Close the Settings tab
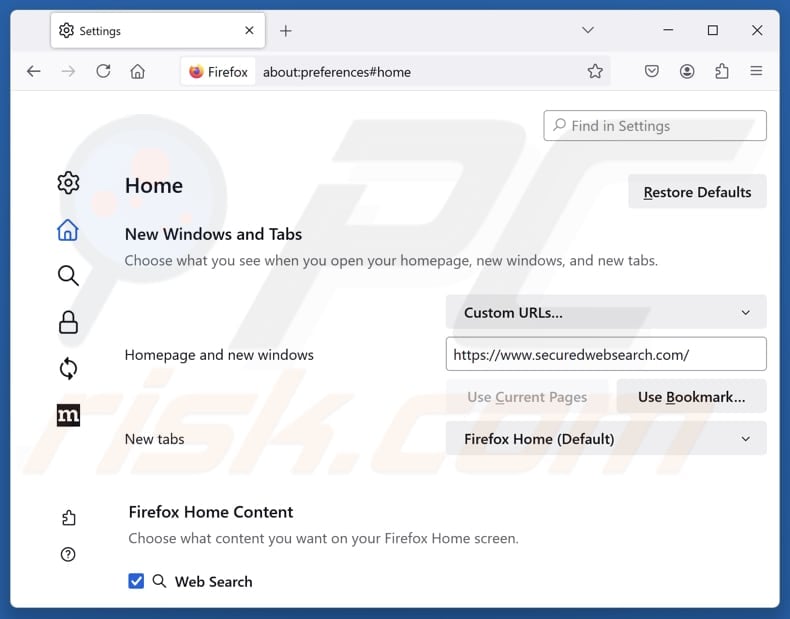The width and height of the screenshot is (790, 619). 249,31
